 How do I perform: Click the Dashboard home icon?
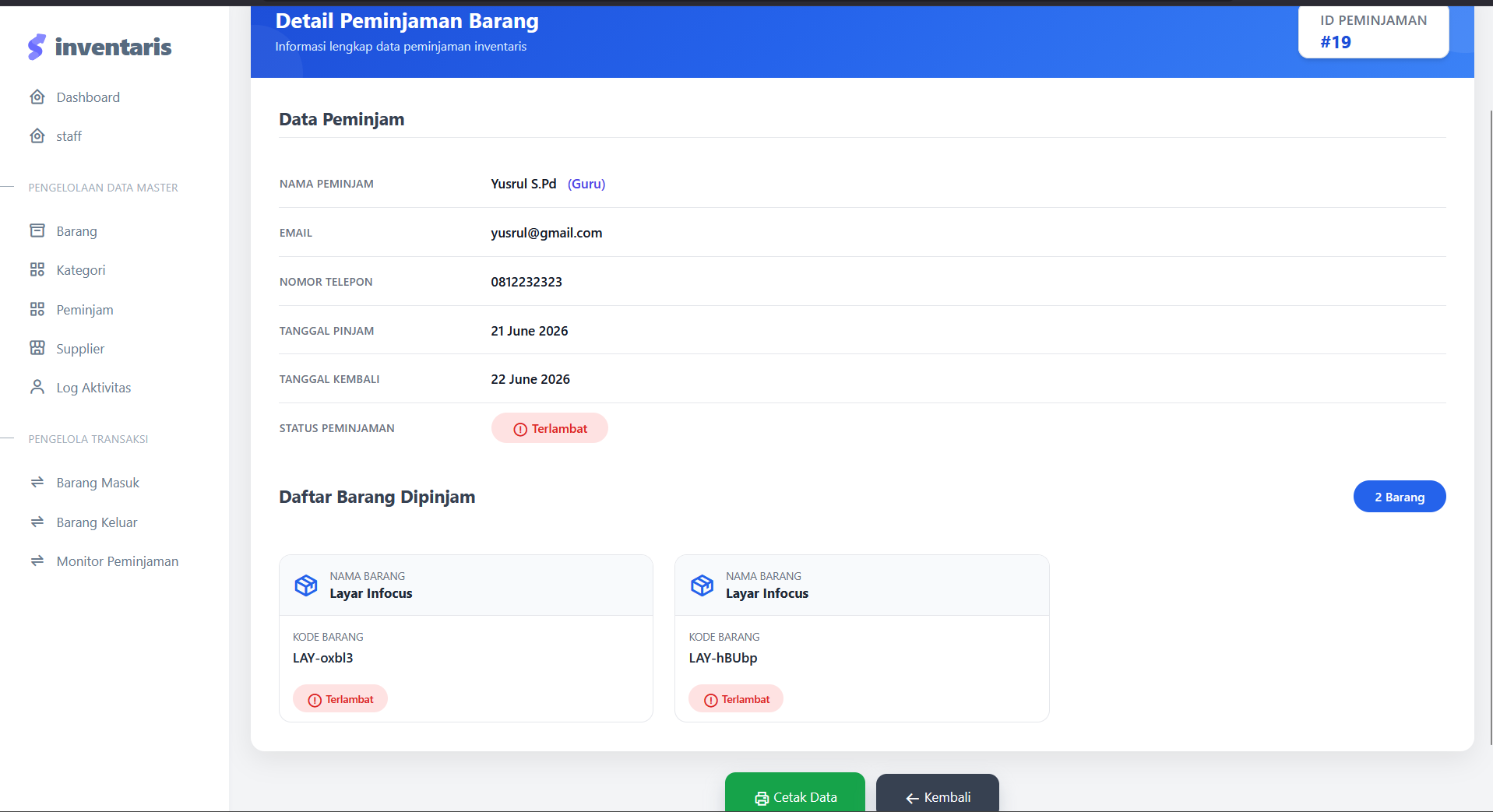pos(37,97)
